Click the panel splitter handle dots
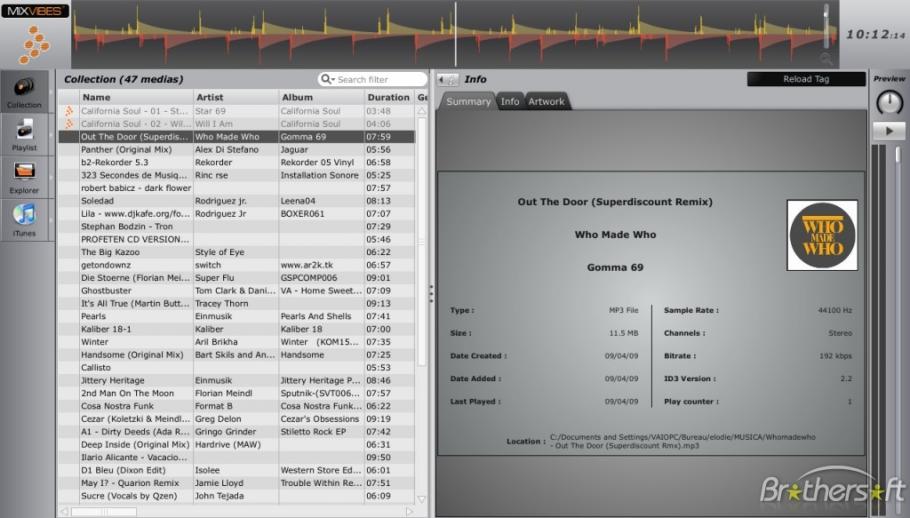The width and height of the screenshot is (910, 518). pyautogui.click(x=431, y=294)
